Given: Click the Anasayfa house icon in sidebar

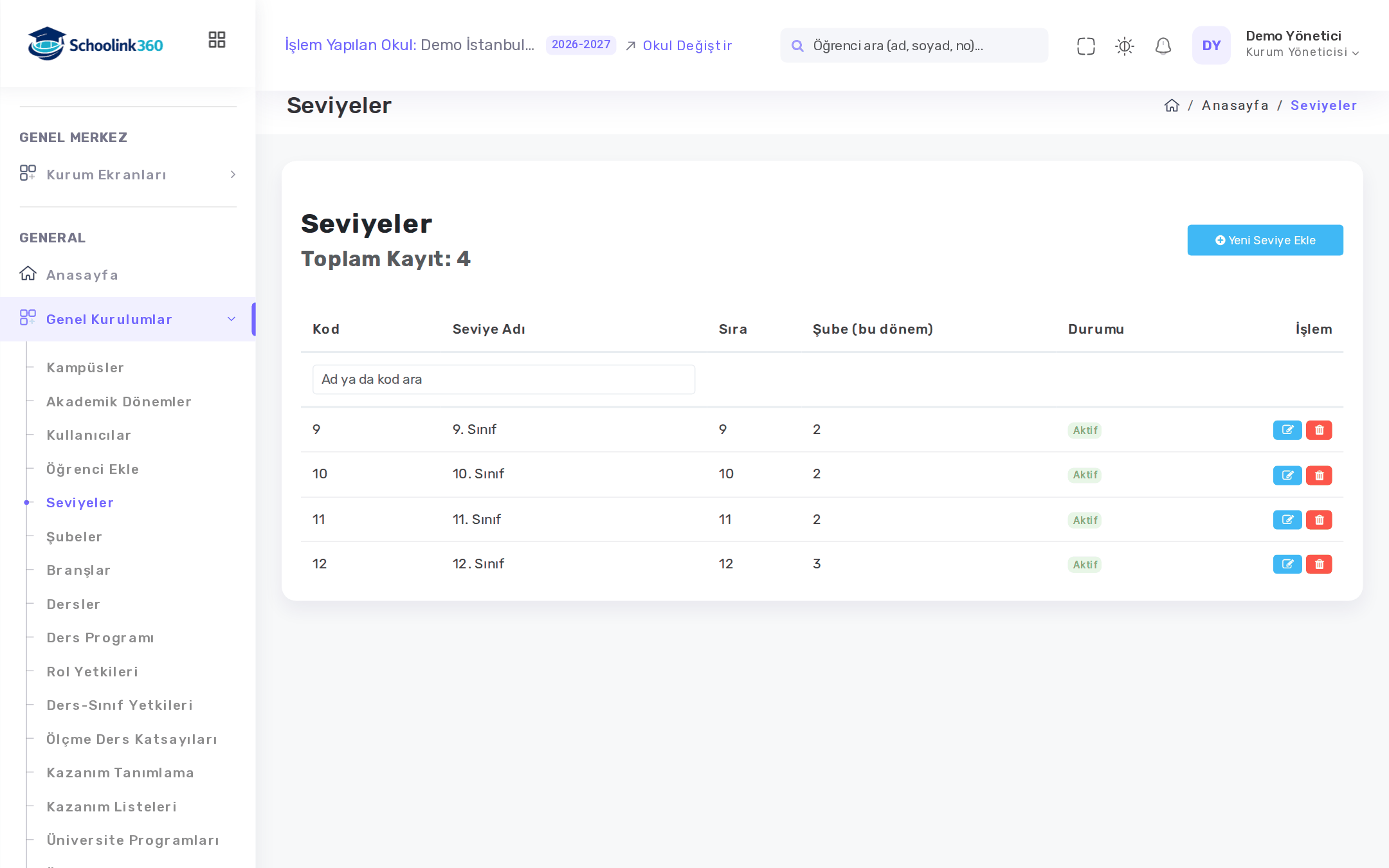Looking at the screenshot, I should click(28, 273).
